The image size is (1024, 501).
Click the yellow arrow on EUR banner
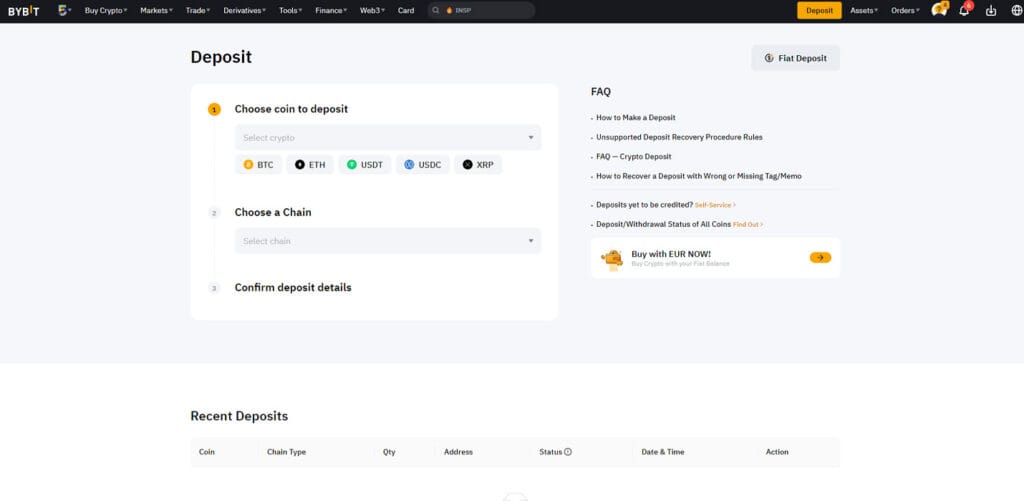(820, 257)
